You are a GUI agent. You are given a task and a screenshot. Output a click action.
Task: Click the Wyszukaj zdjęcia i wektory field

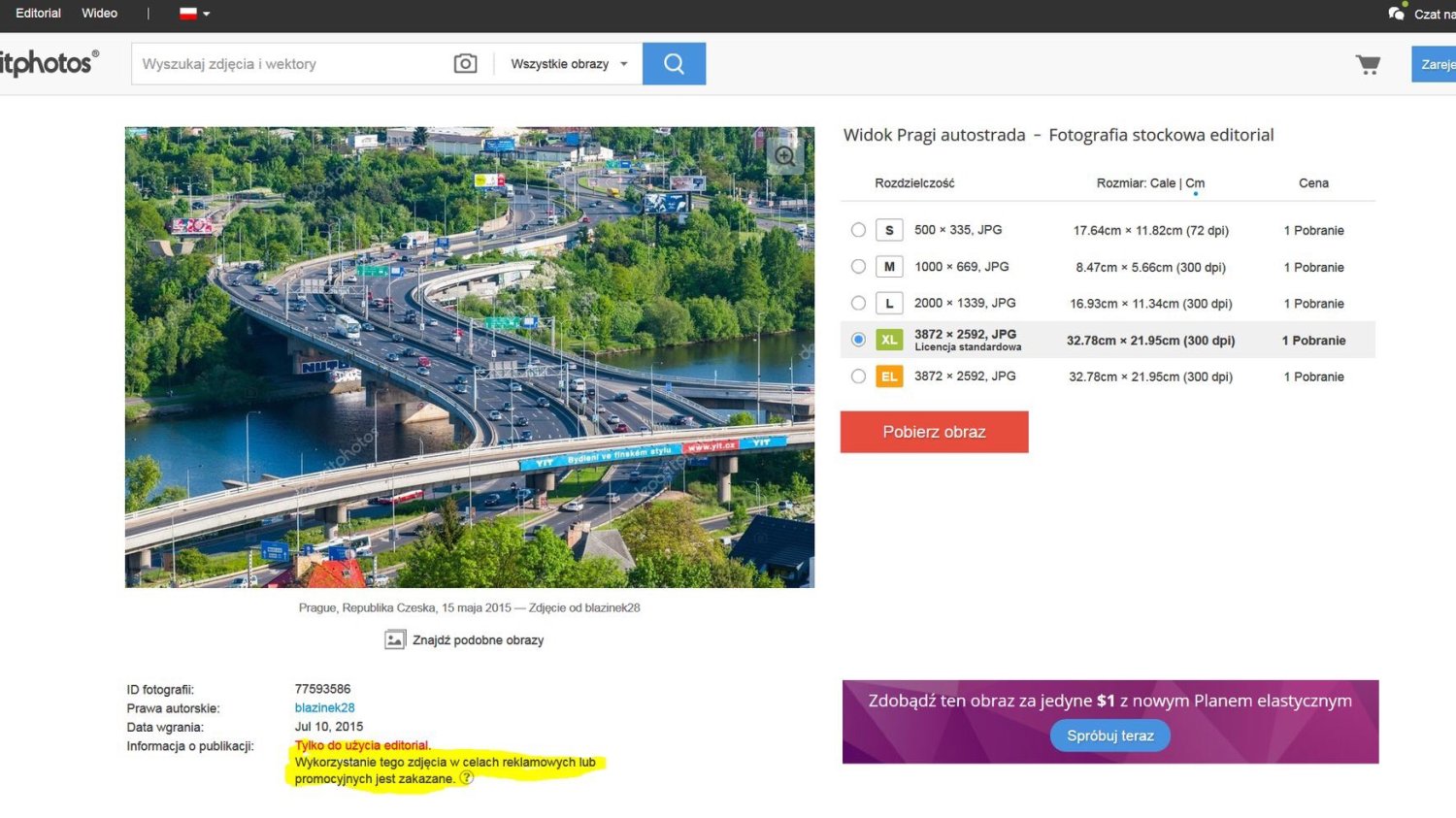tap(291, 64)
